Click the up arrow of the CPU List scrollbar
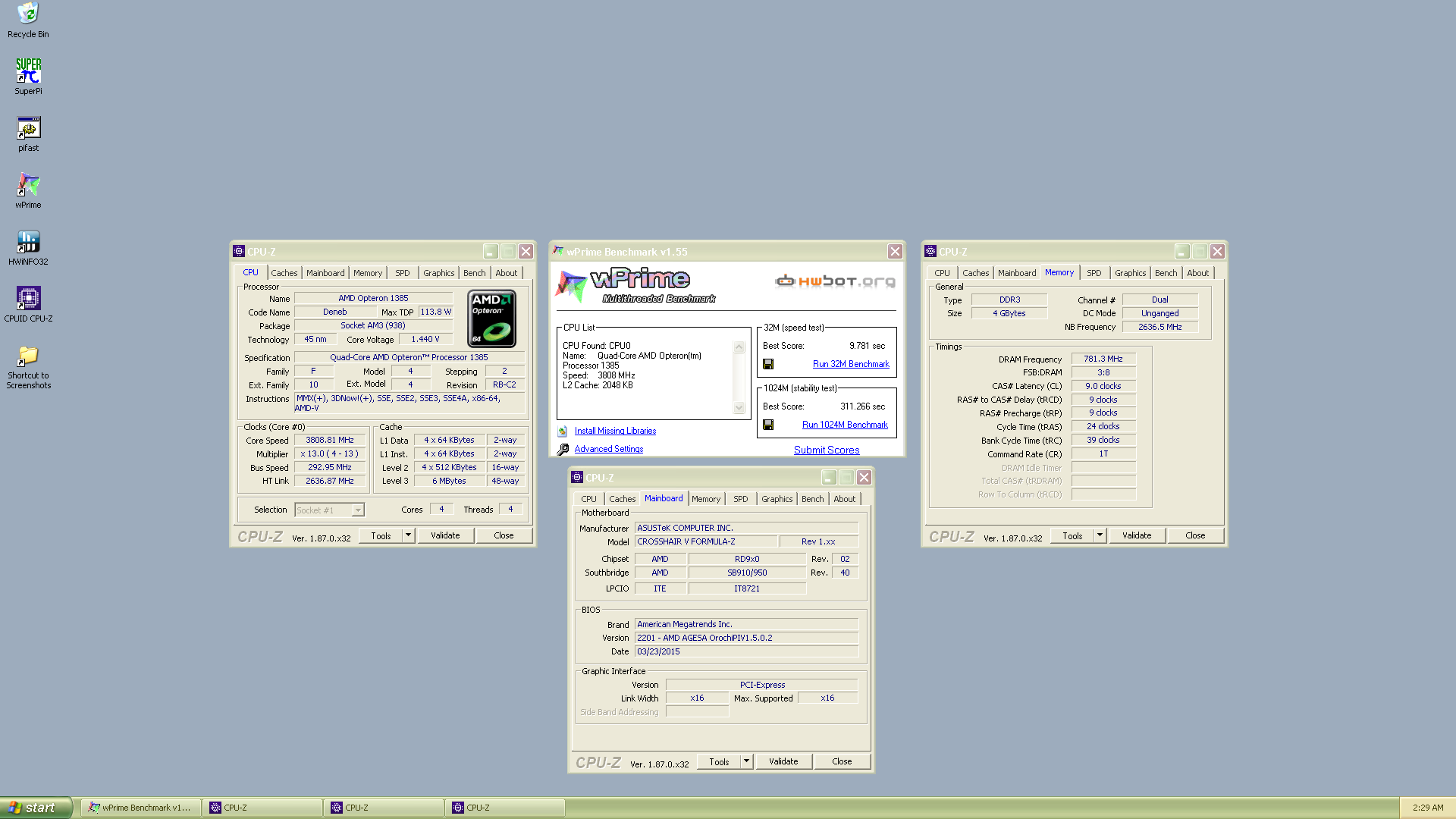 739,347
